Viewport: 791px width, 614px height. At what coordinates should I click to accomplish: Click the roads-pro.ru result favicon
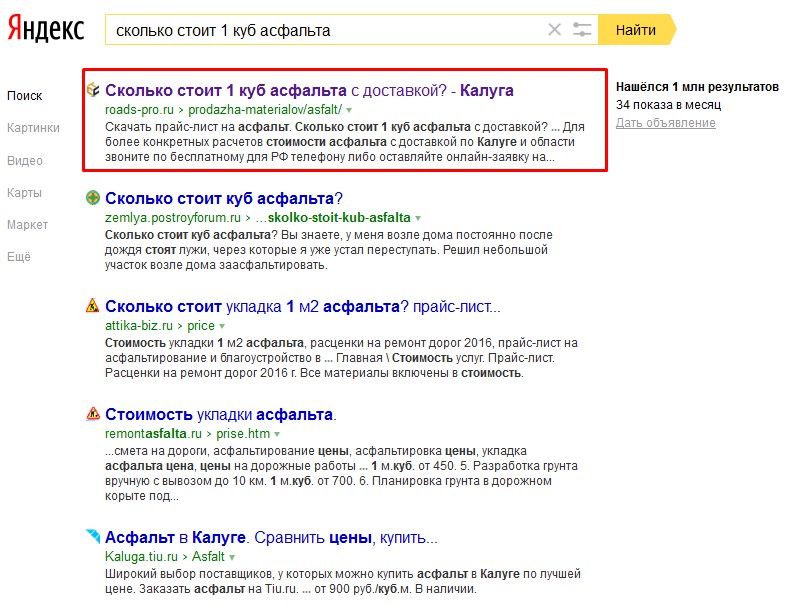93,90
